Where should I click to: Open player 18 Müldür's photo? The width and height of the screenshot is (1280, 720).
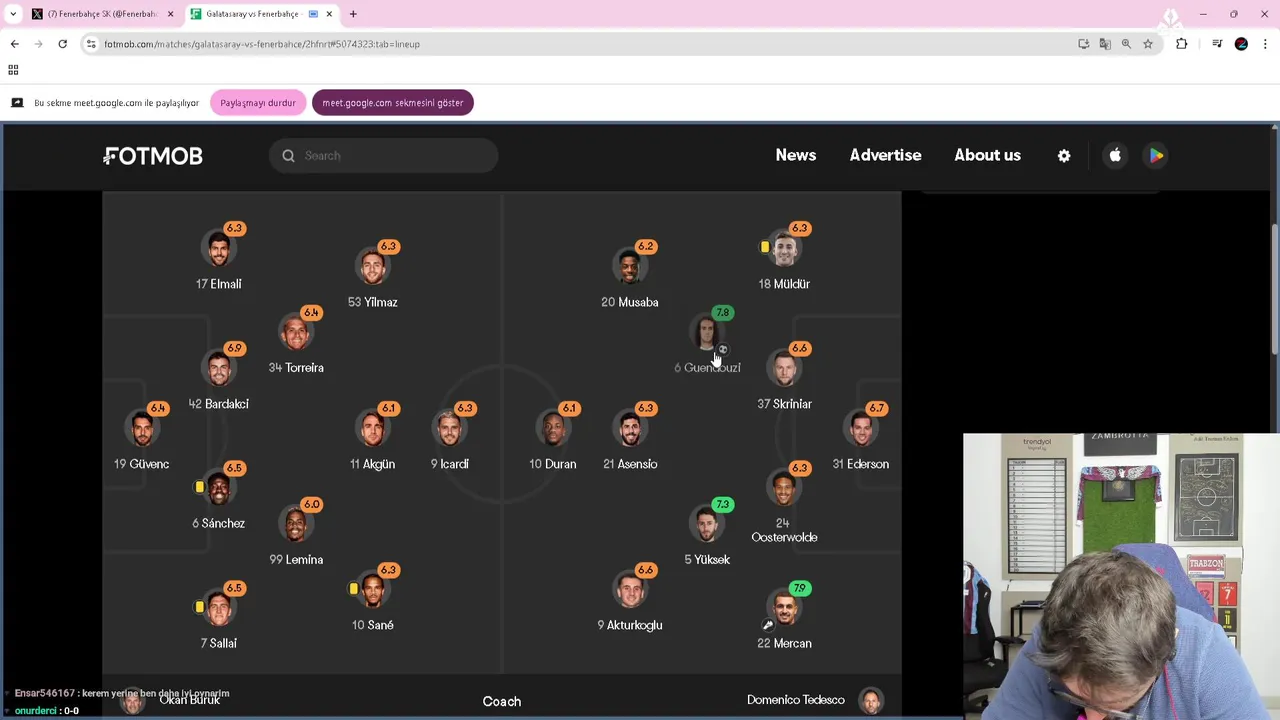click(x=784, y=249)
